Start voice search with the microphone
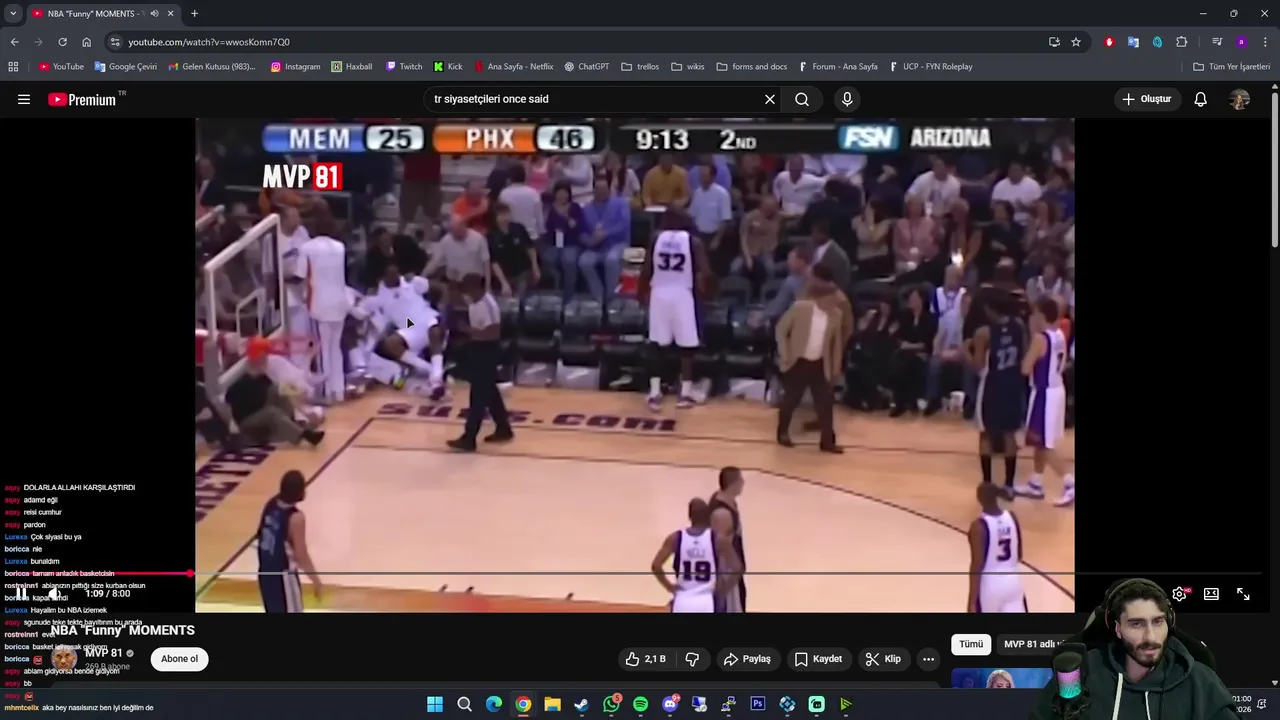The height and width of the screenshot is (720, 1280). coord(847,99)
